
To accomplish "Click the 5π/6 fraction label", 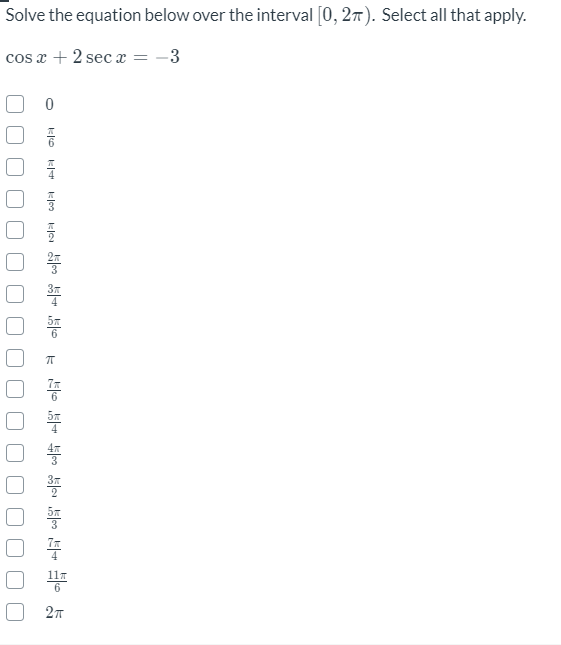I will pos(54,327).
